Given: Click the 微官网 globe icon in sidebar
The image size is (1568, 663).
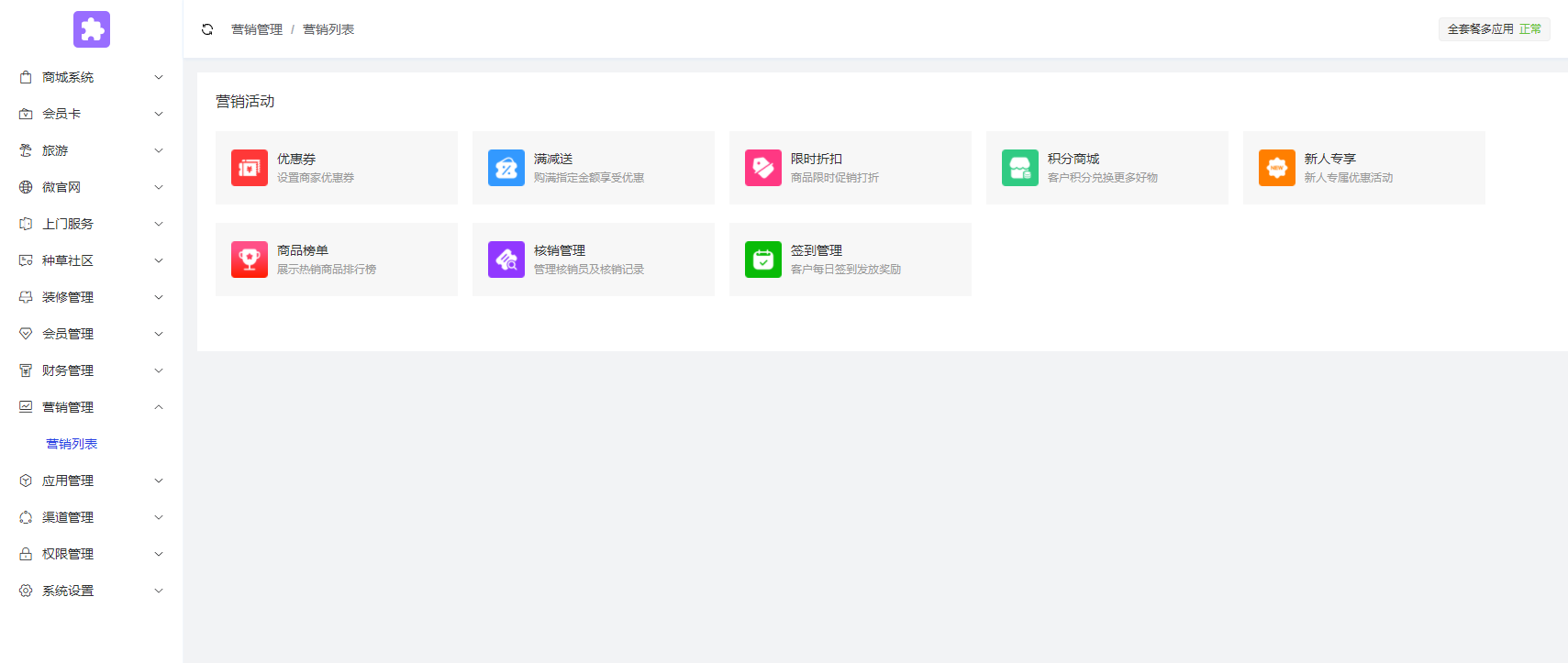Looking at the screenshot, I should (26, 187).
